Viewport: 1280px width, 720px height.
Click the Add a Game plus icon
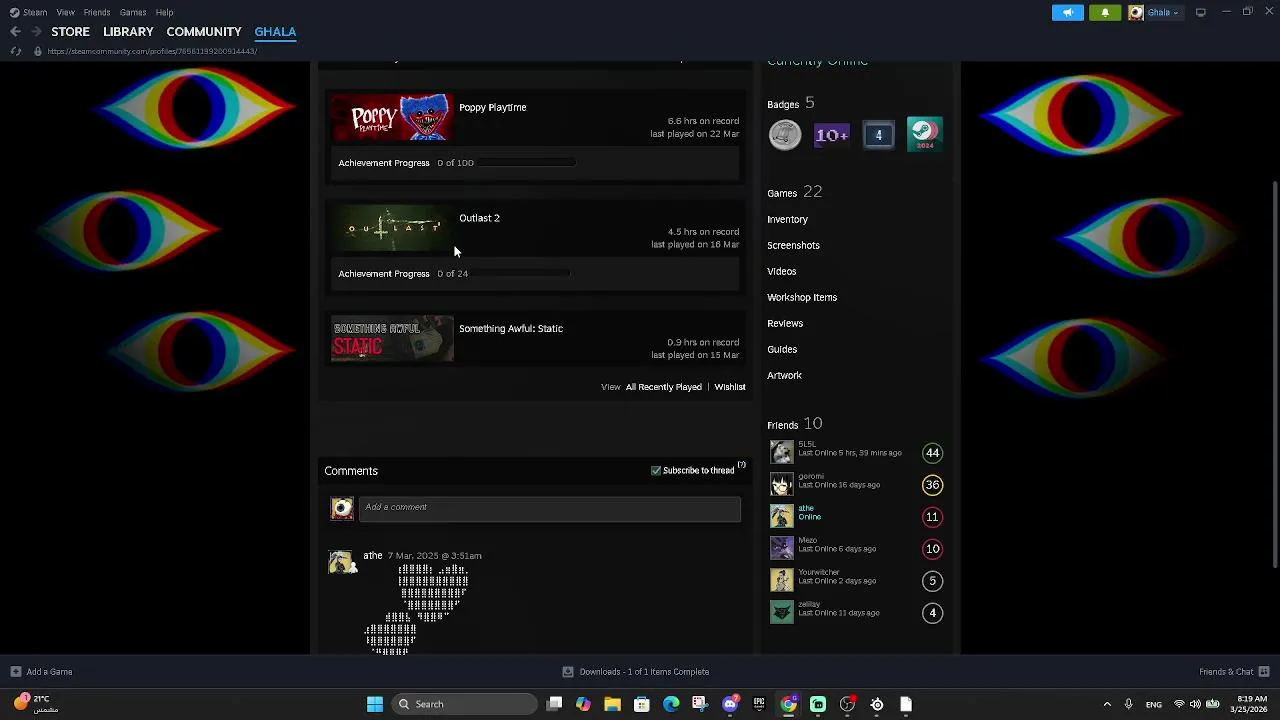[x=15, y=672]
